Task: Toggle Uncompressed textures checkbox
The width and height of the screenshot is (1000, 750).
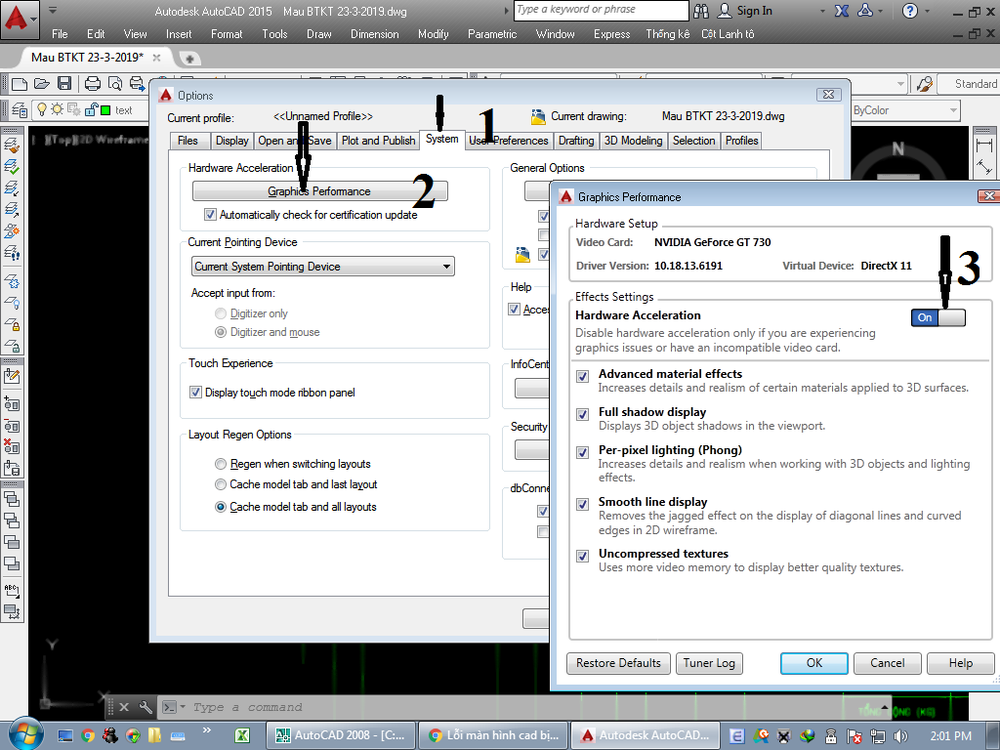Action: (x=582, y=556)
